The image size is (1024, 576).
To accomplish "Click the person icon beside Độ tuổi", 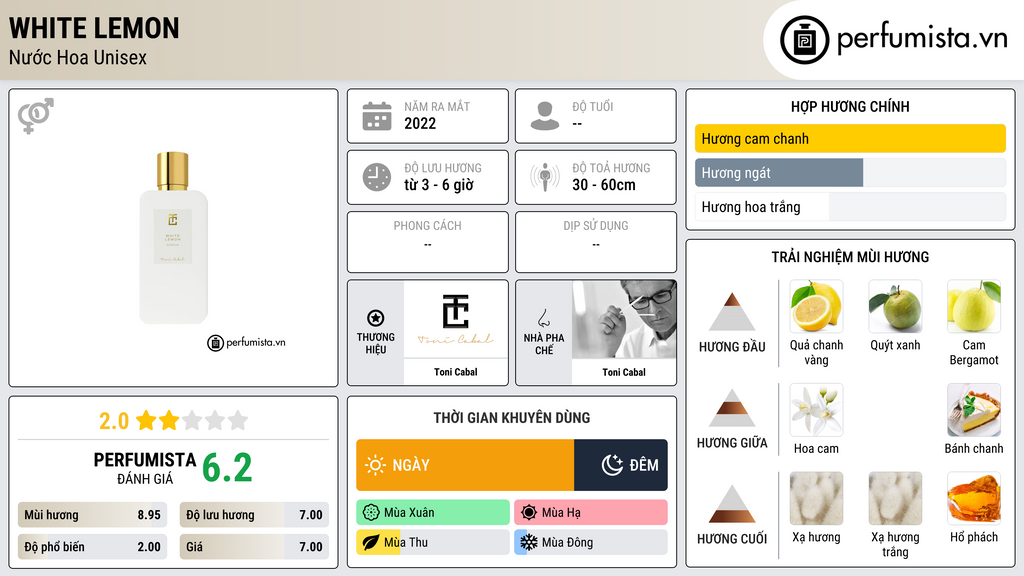I will (x=545, y=116).
